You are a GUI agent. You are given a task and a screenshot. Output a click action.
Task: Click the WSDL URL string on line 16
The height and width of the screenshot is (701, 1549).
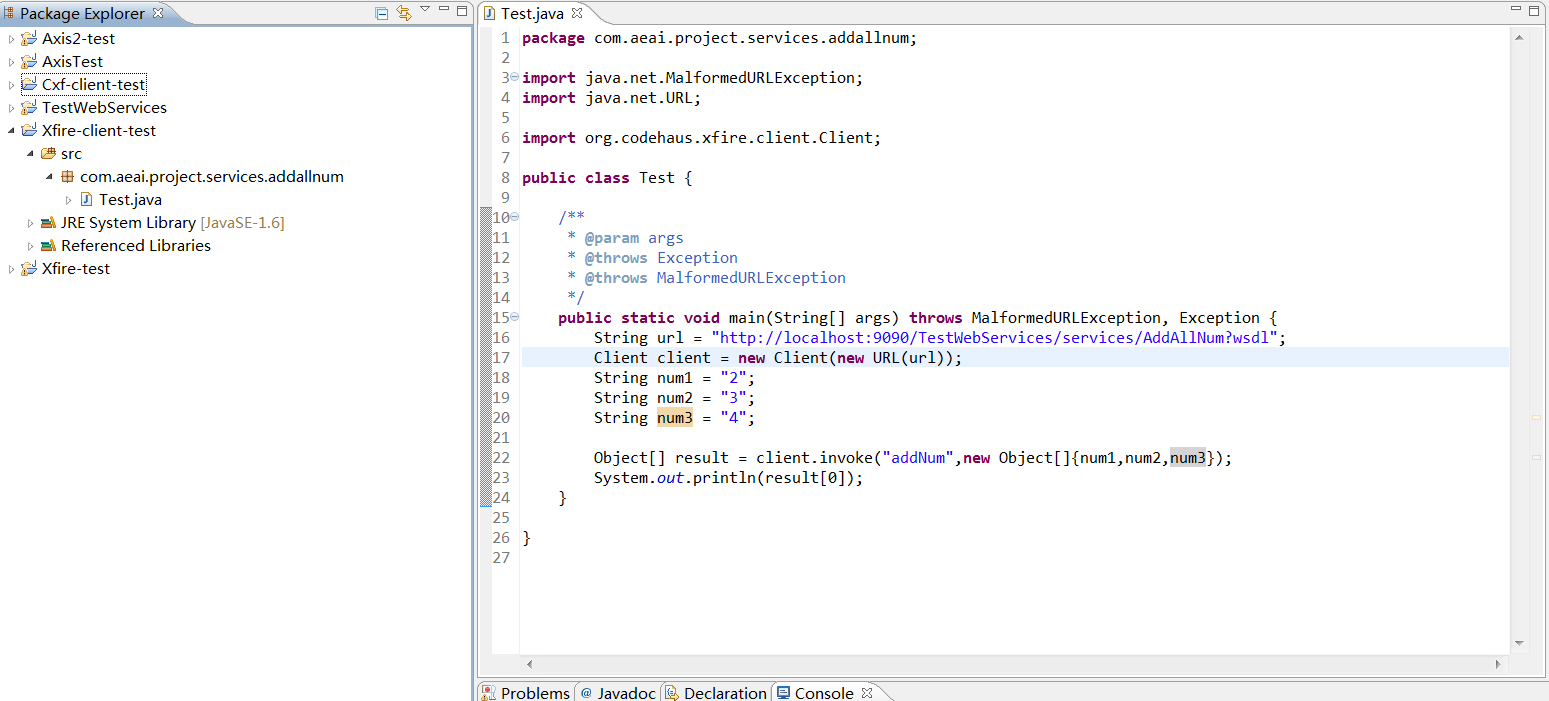pyautogui.click(x=994, y=338)
